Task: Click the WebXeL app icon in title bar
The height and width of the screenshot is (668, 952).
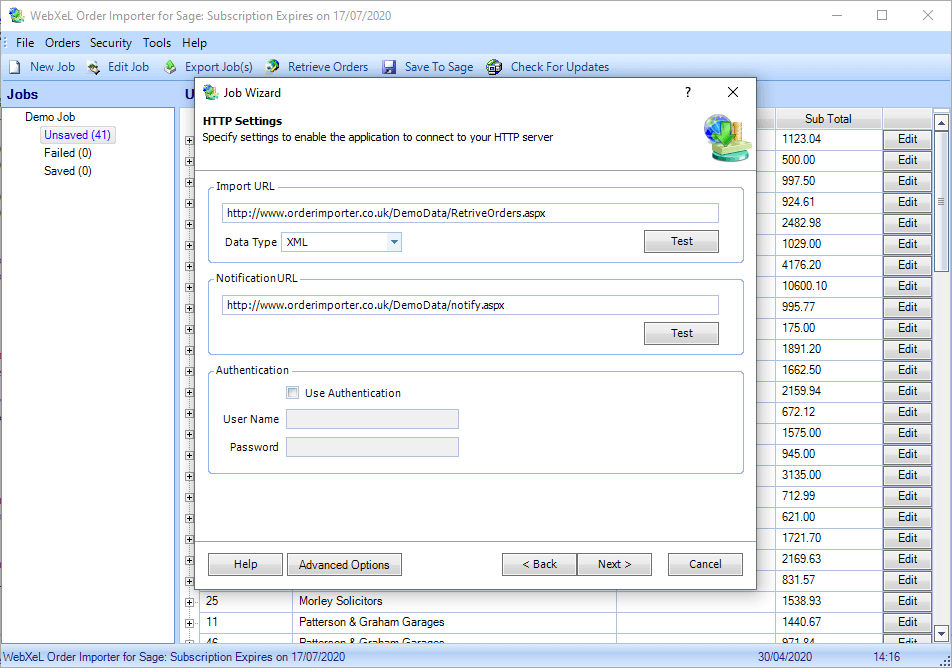Action: (x=16, y=15)
